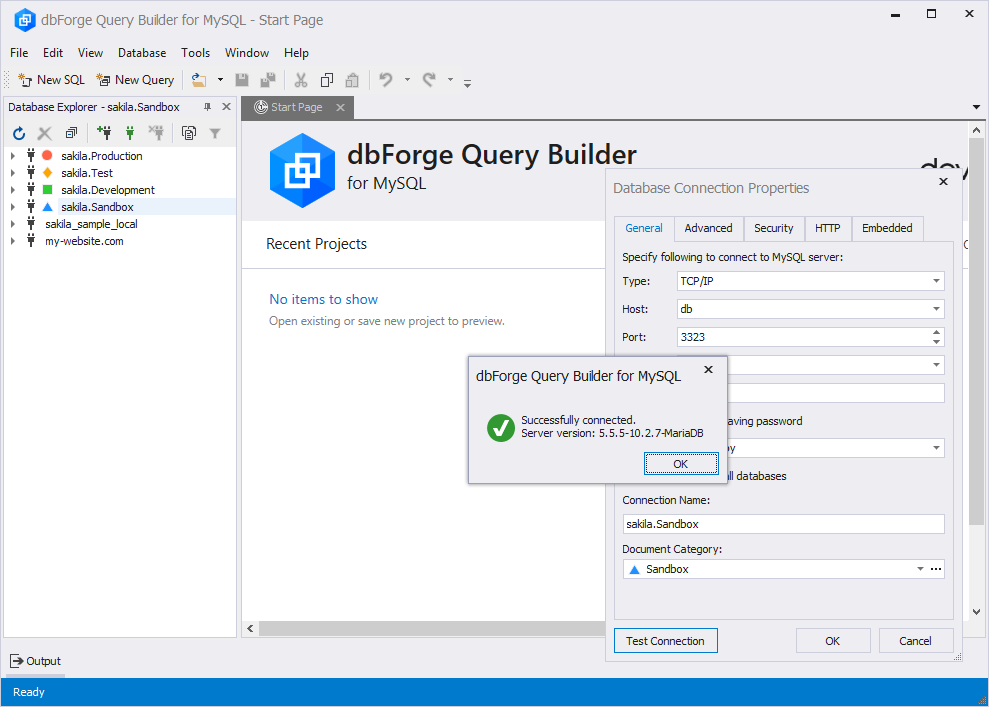Click the Test Connection button

[665, 641]
